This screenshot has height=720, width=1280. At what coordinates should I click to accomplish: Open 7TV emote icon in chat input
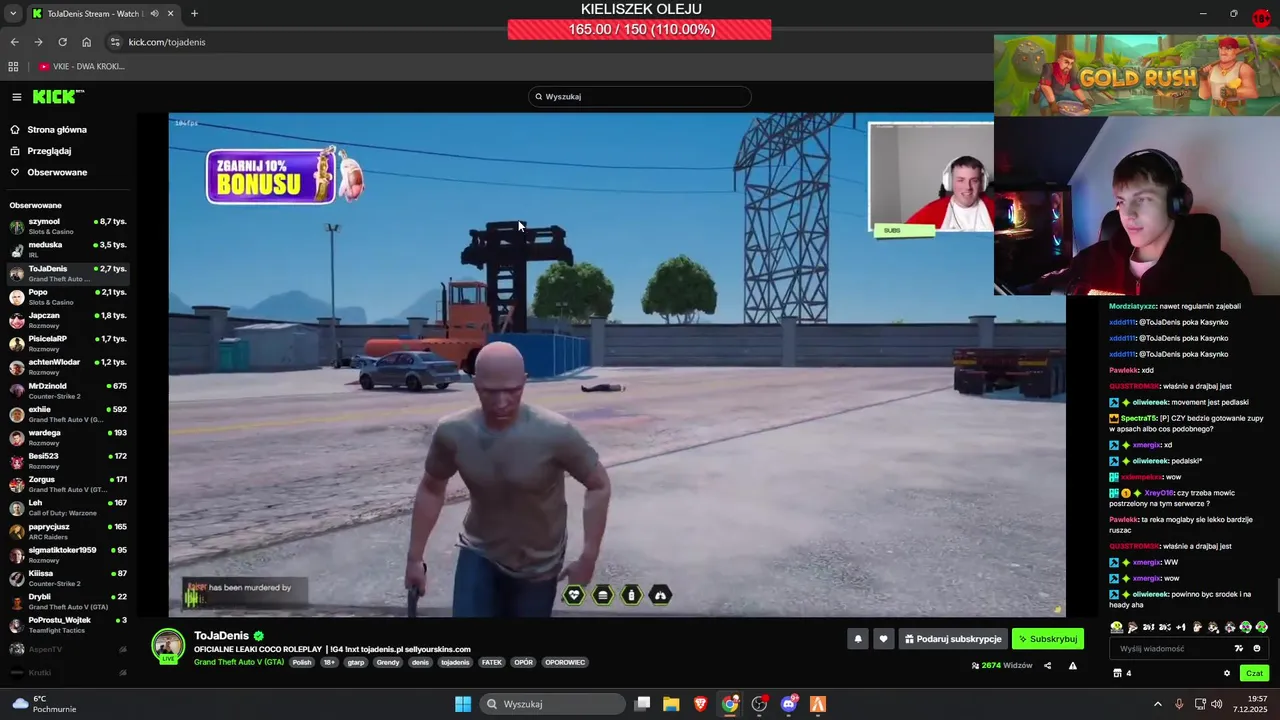(x=1239, y=649)
